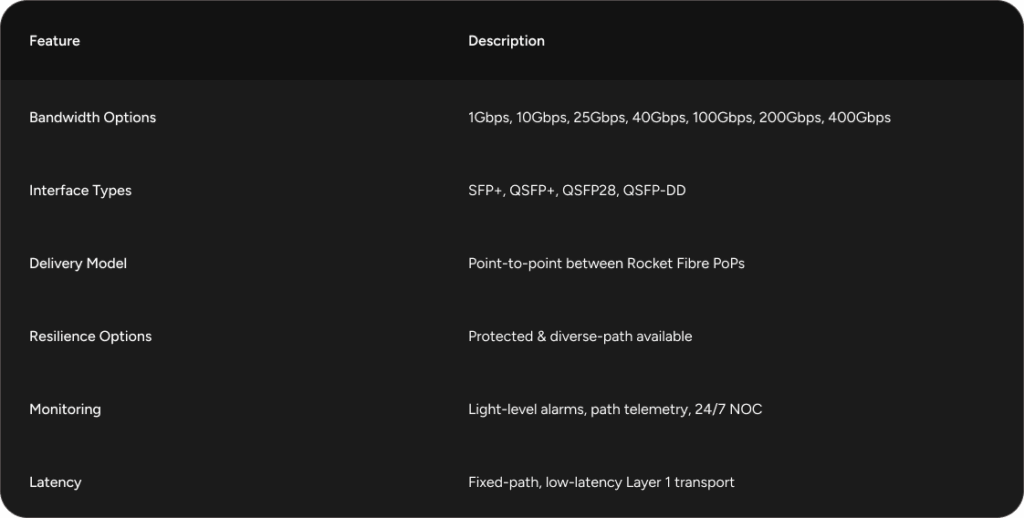Click the Fixed-path low-latency description
The width and height of the screenshot is (1024, 518).
601,482
